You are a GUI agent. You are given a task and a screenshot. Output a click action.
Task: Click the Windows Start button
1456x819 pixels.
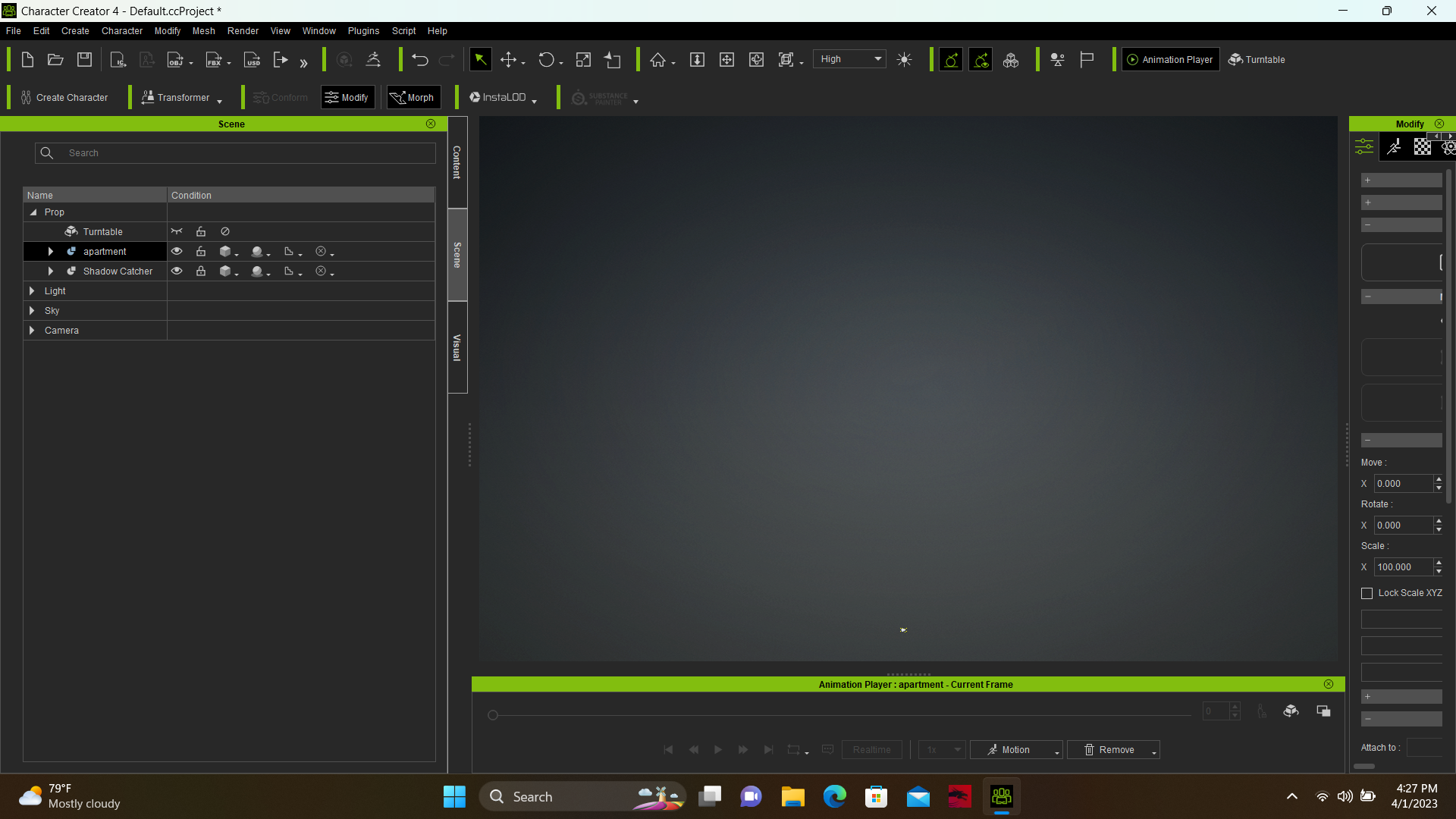(x=454, y=796)
